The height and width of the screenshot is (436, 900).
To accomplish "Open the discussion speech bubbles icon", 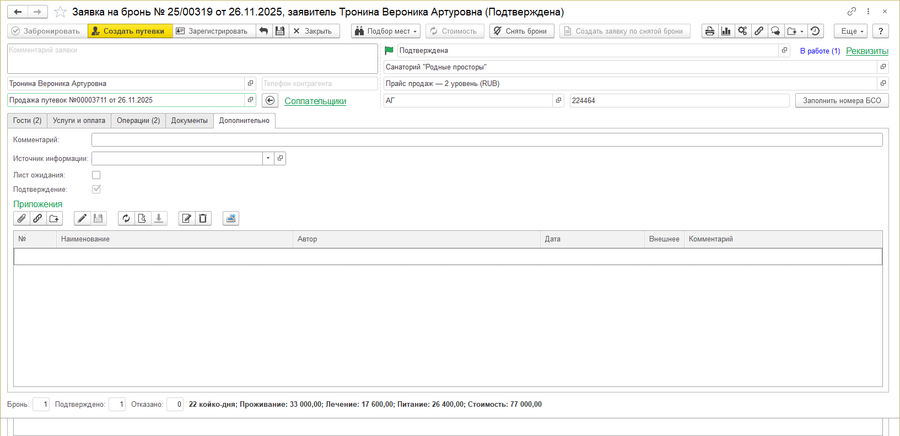I will click(x=775, y=31).
